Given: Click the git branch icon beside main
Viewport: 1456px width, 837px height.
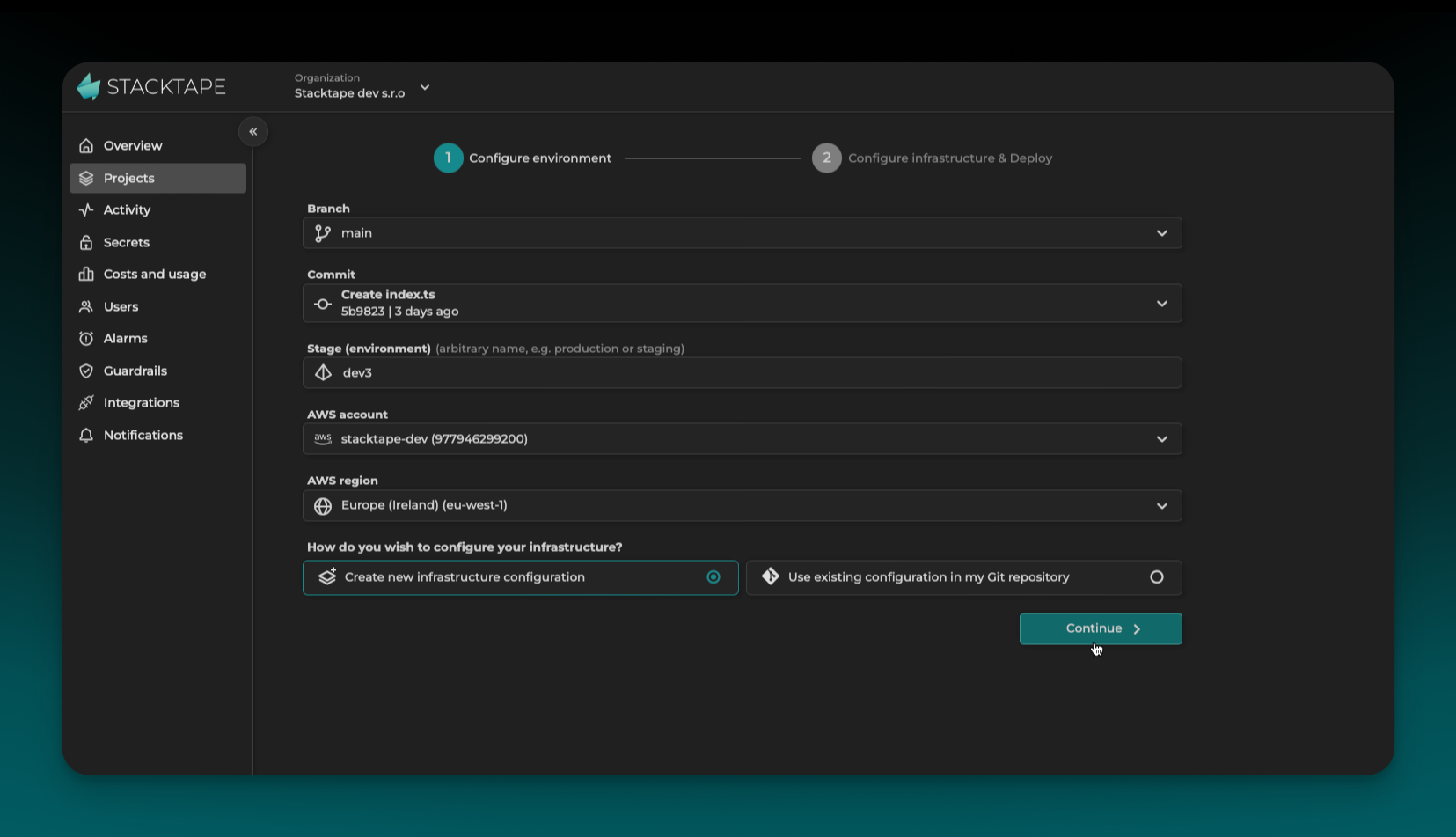Looking at the screenshot, I should 323,233.
